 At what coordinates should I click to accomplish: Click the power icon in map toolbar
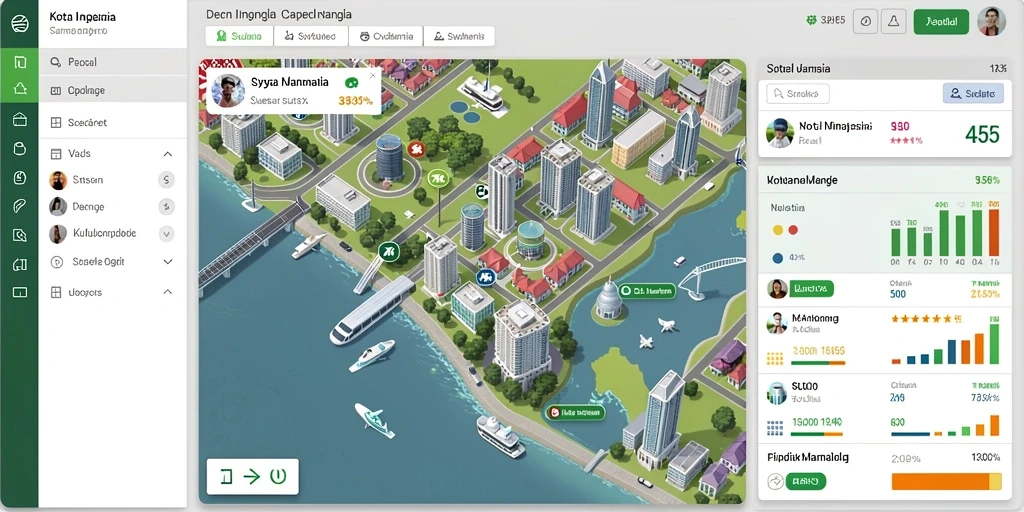pos(278,476)
